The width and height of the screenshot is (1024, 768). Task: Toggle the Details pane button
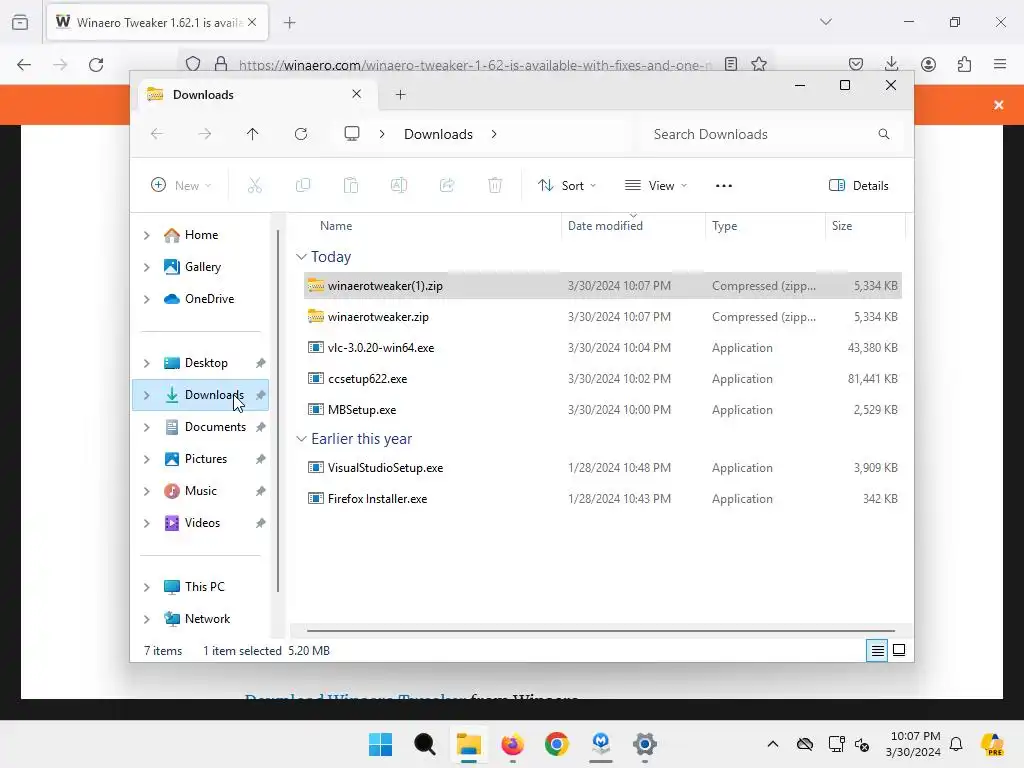click(858, 185)
